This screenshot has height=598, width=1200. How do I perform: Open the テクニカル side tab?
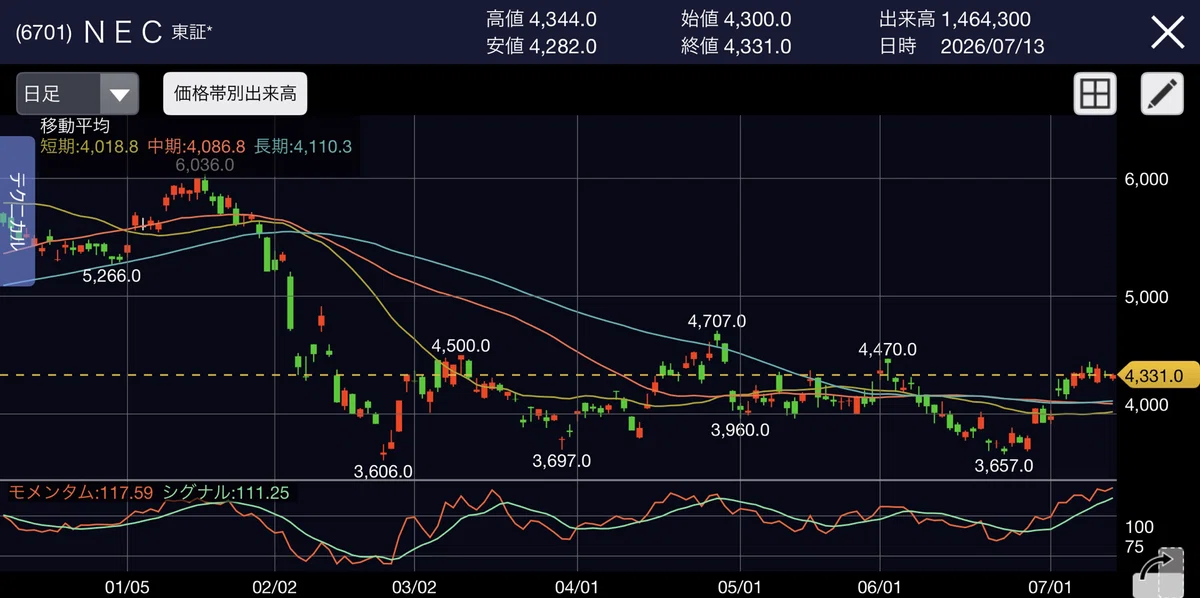(x=17, y=211)
